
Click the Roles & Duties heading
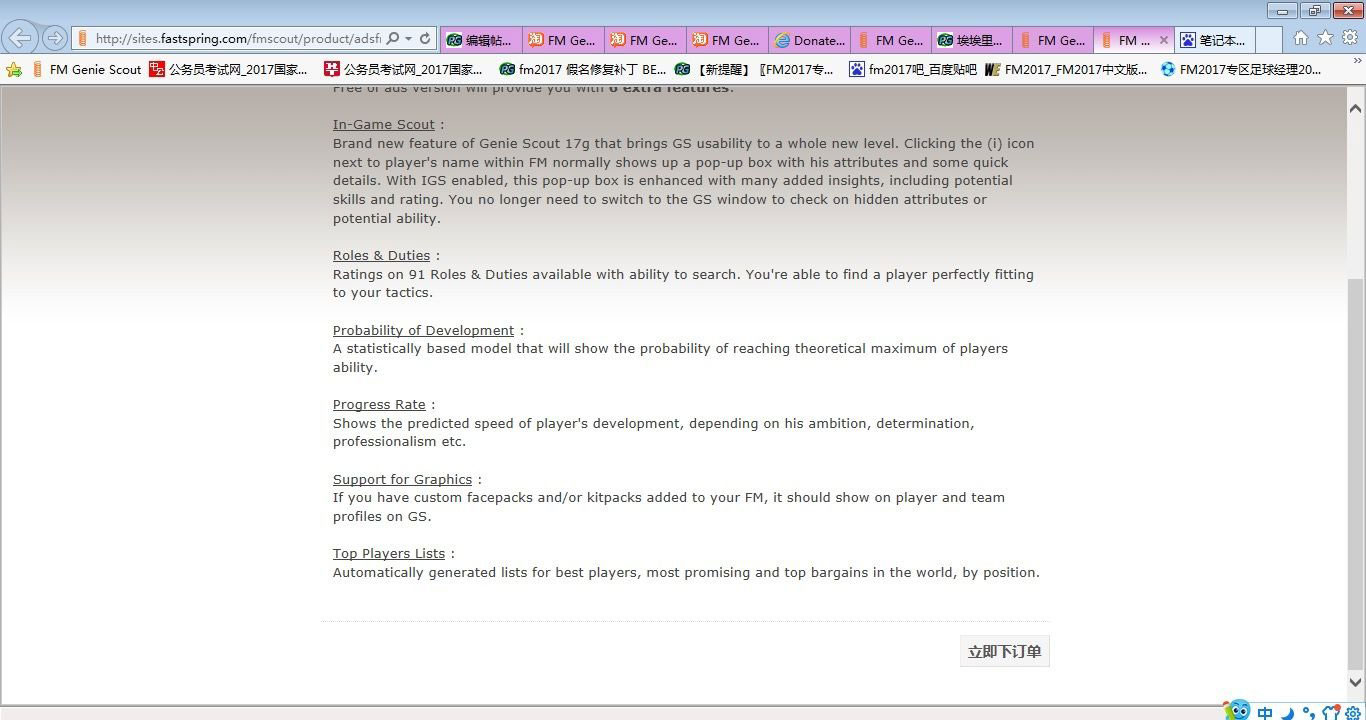(x=381, y=256)
